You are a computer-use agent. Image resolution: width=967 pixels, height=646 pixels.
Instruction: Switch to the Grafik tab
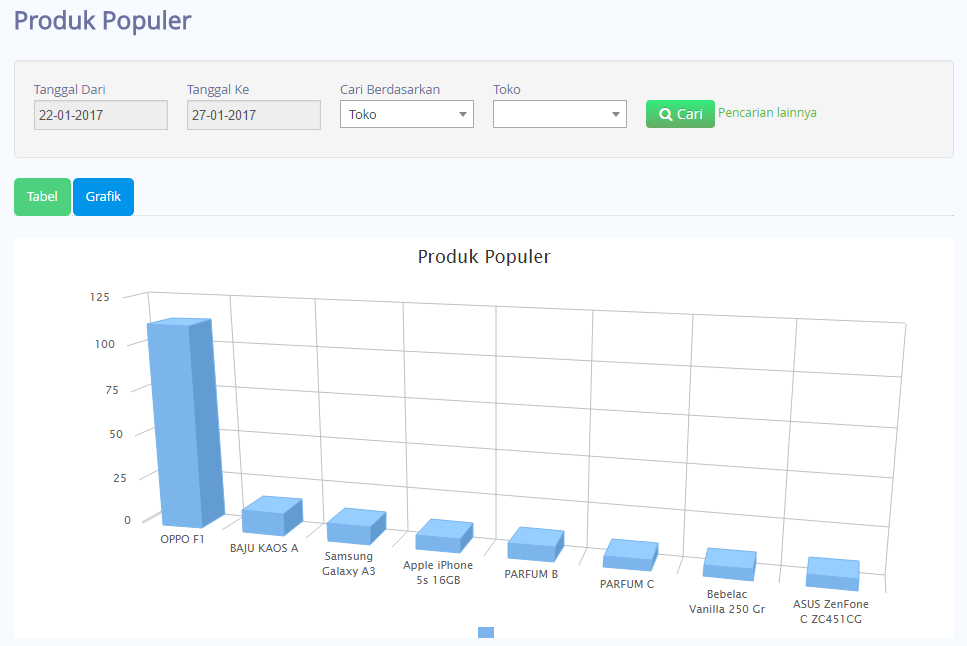(103, 197)
